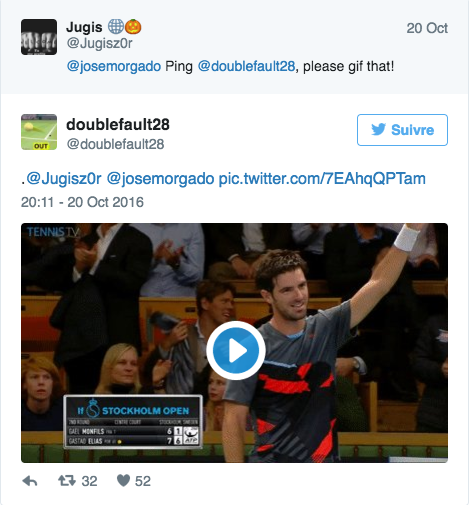
Task: Open the doublefault28 profile avatar
Action: tap(39, 132)
